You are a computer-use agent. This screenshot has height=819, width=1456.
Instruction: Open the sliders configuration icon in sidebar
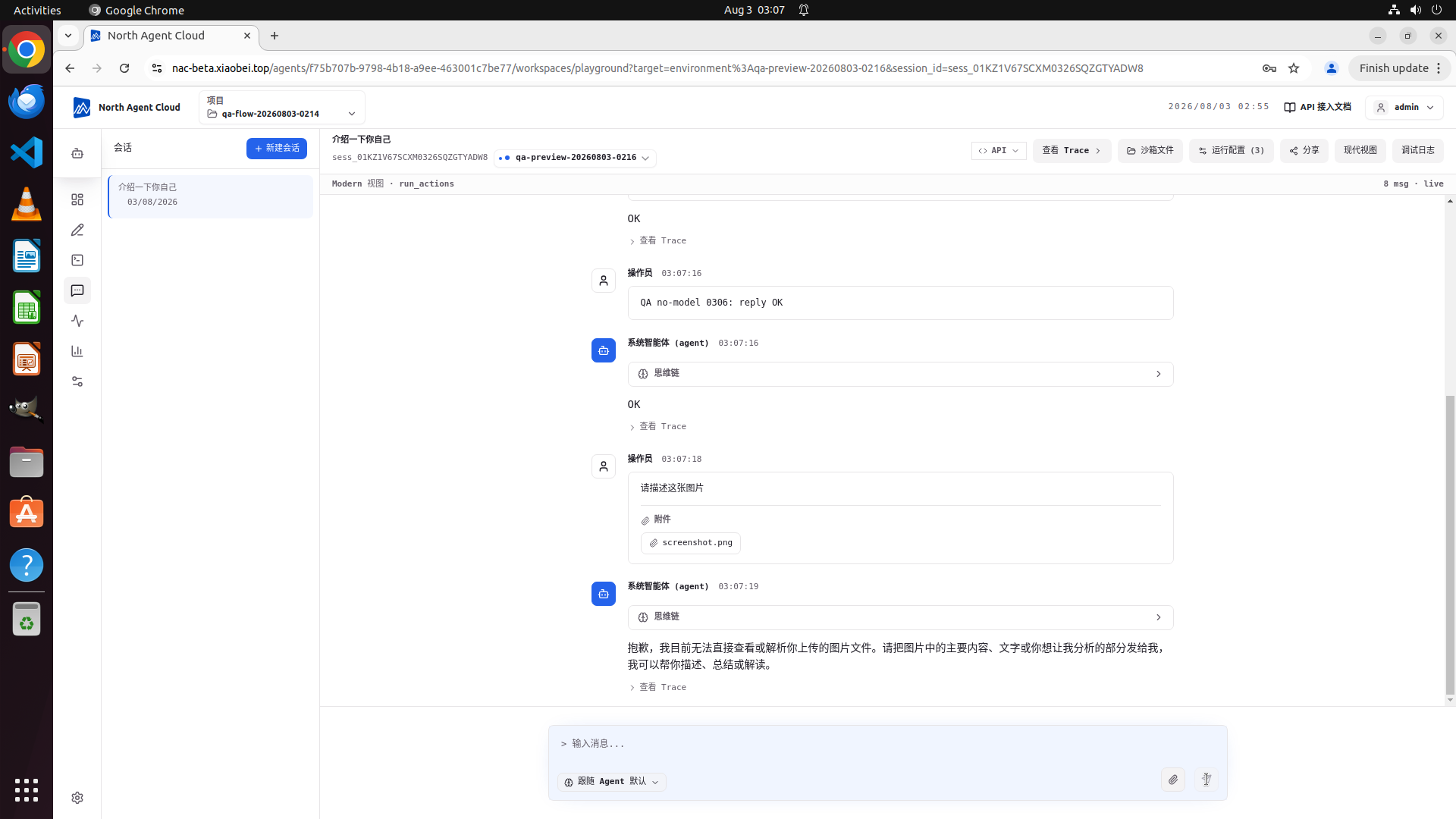click(77, 381)
